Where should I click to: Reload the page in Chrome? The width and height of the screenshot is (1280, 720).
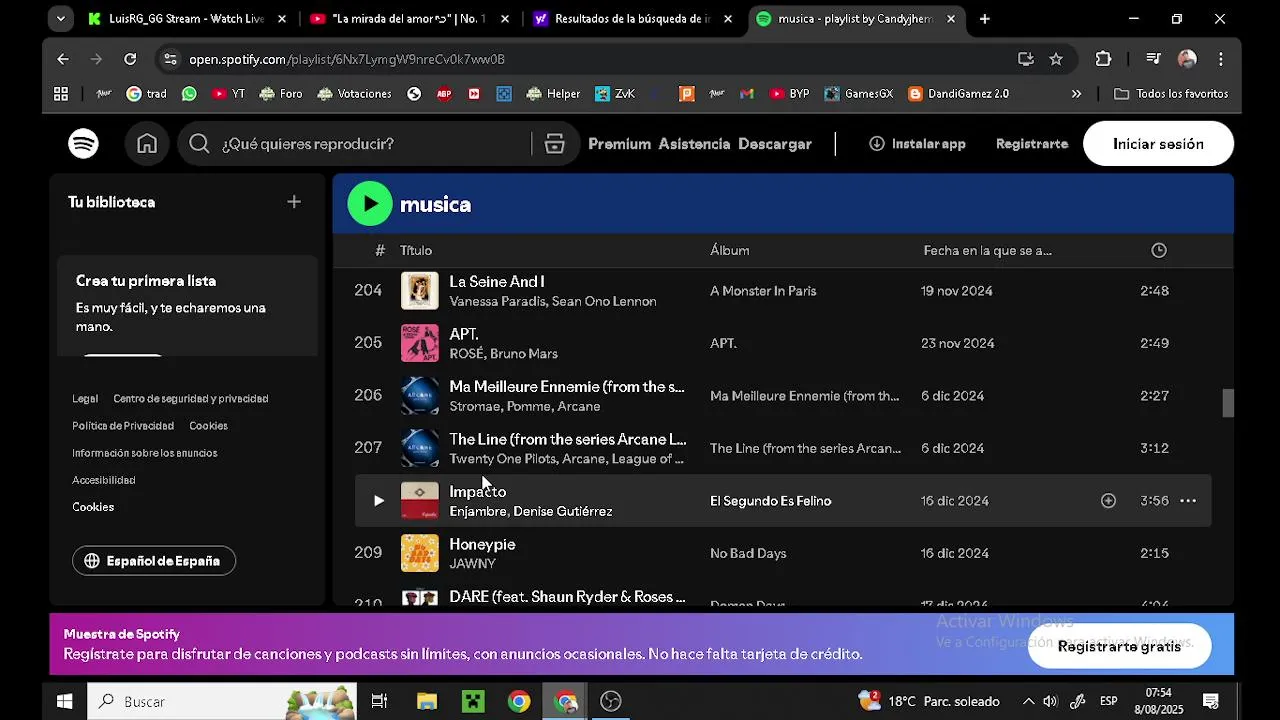click(x=130, y=59)
